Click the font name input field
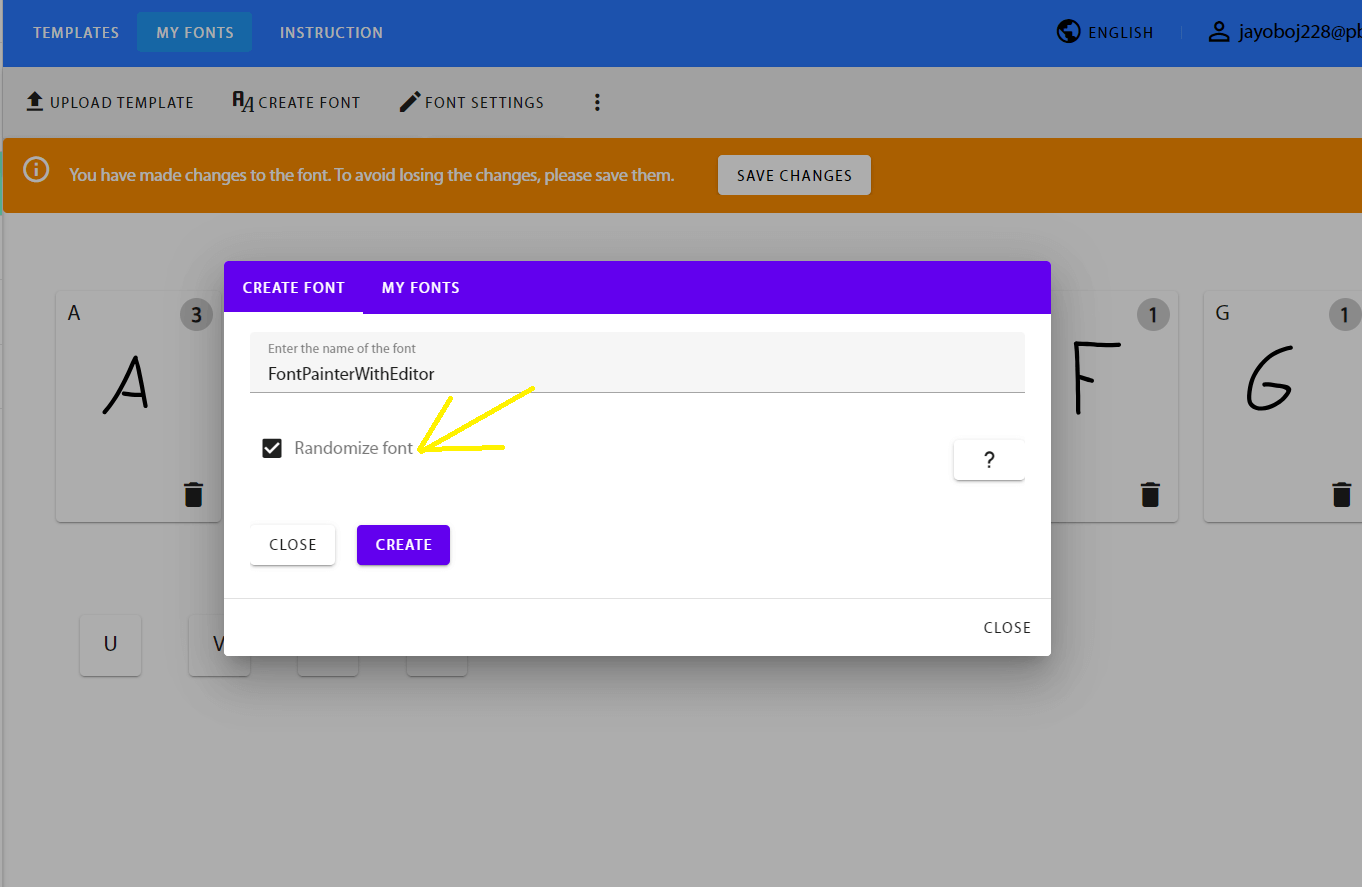The height and width of the screenshot is (887, 1362). click(637, 362)
